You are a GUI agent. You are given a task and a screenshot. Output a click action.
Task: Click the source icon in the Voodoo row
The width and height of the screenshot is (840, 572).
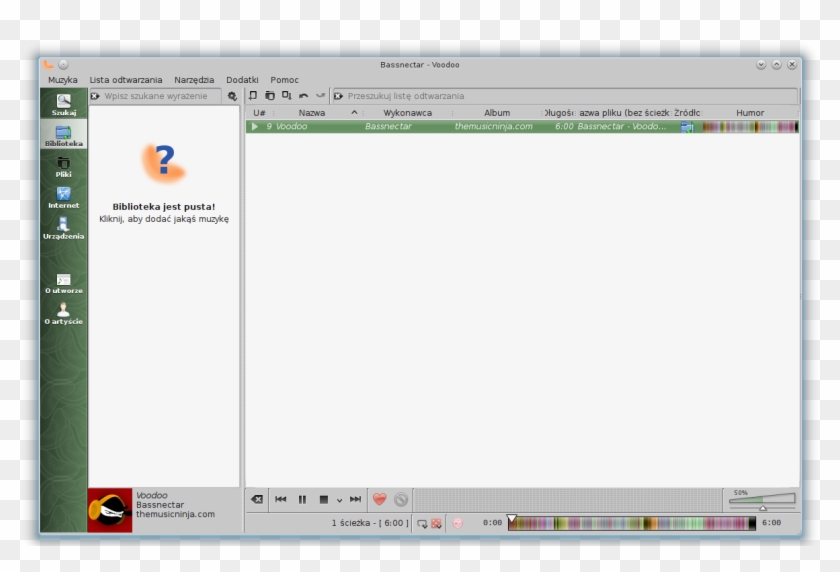(x=687, y=127)
